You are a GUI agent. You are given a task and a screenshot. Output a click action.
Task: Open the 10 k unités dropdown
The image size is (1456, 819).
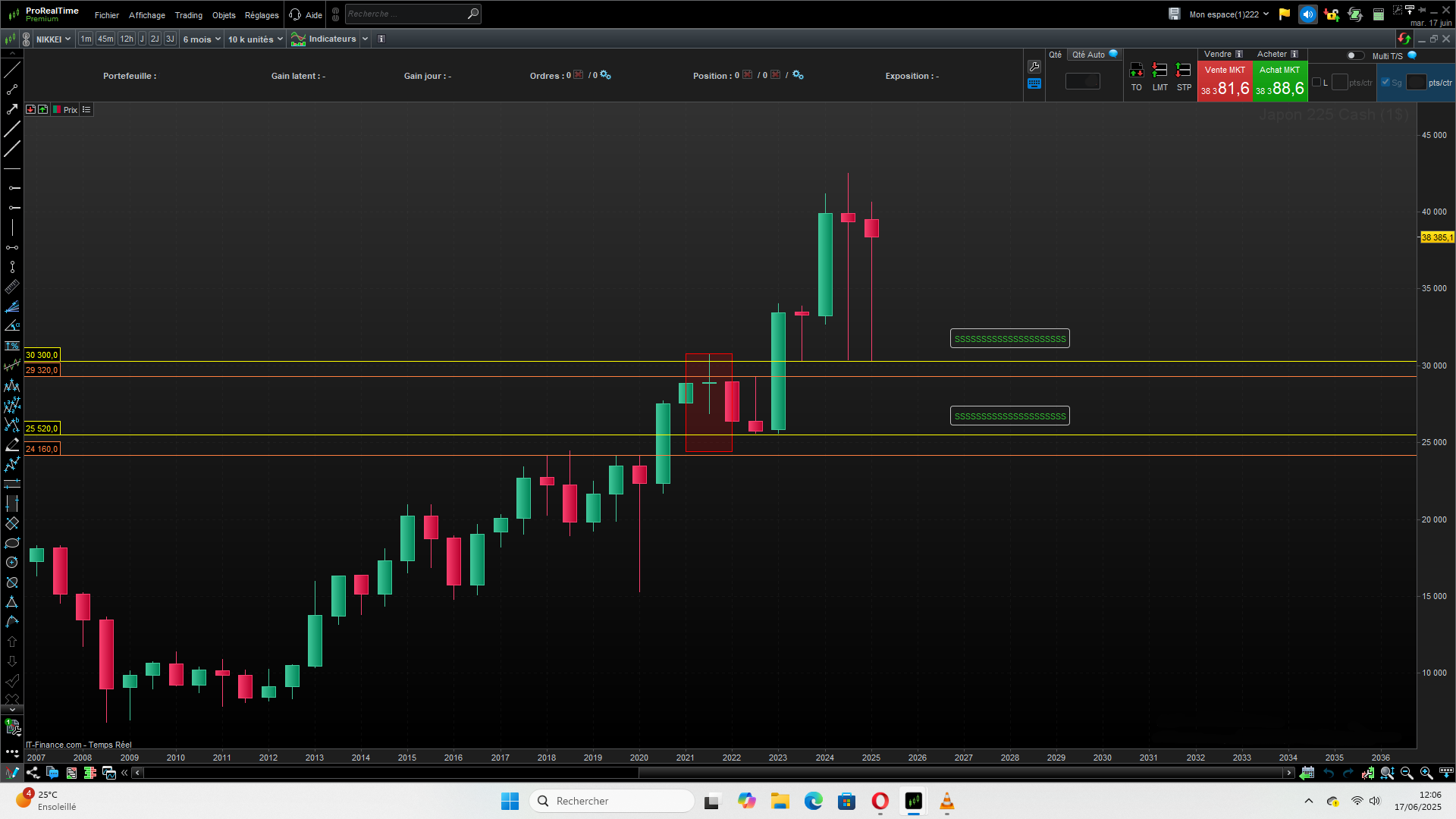point(256,39)
